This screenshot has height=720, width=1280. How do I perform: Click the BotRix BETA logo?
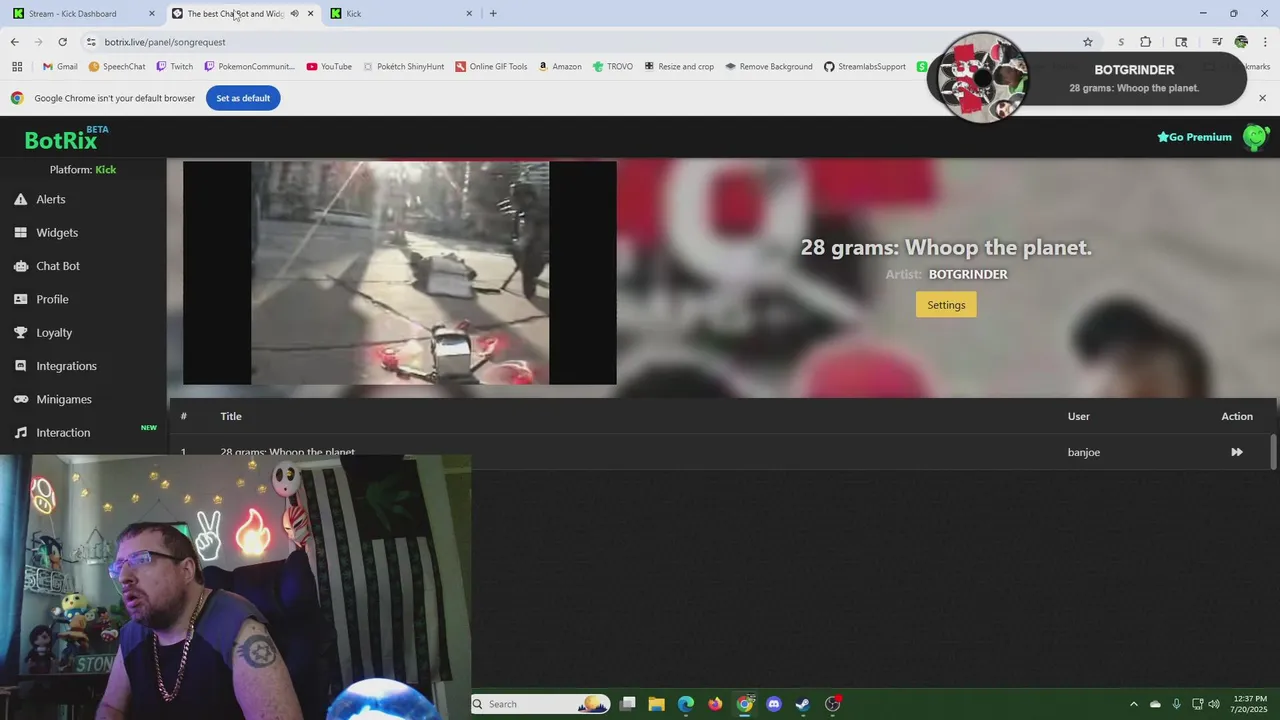pyautogui.click(x=67, y=138)
